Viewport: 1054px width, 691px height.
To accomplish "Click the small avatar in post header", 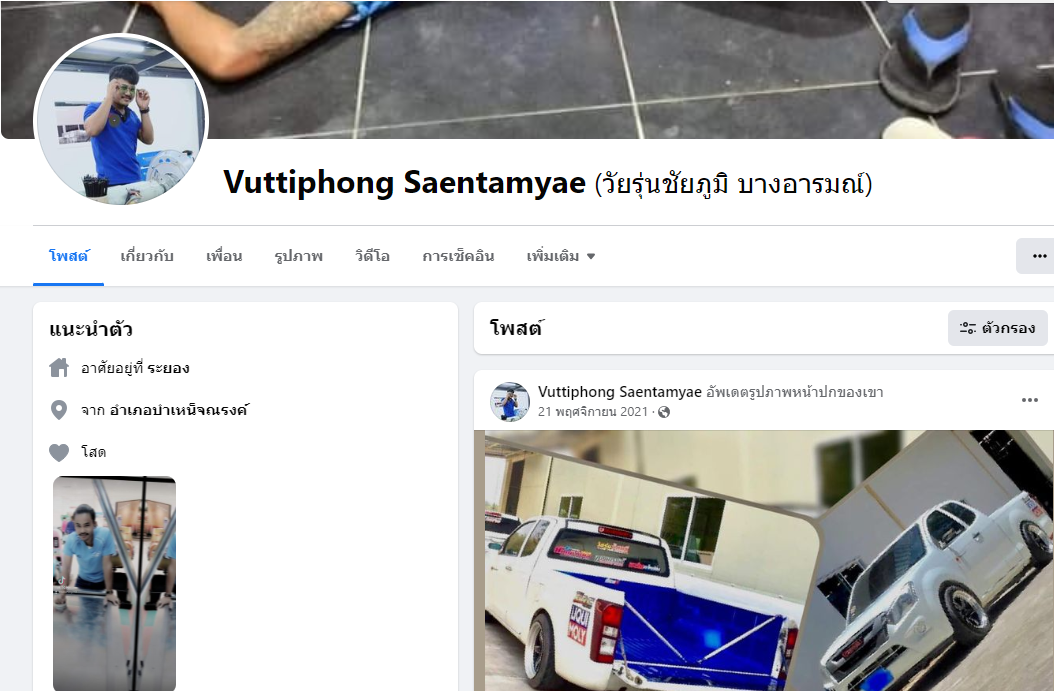I will tap(510, 401).
